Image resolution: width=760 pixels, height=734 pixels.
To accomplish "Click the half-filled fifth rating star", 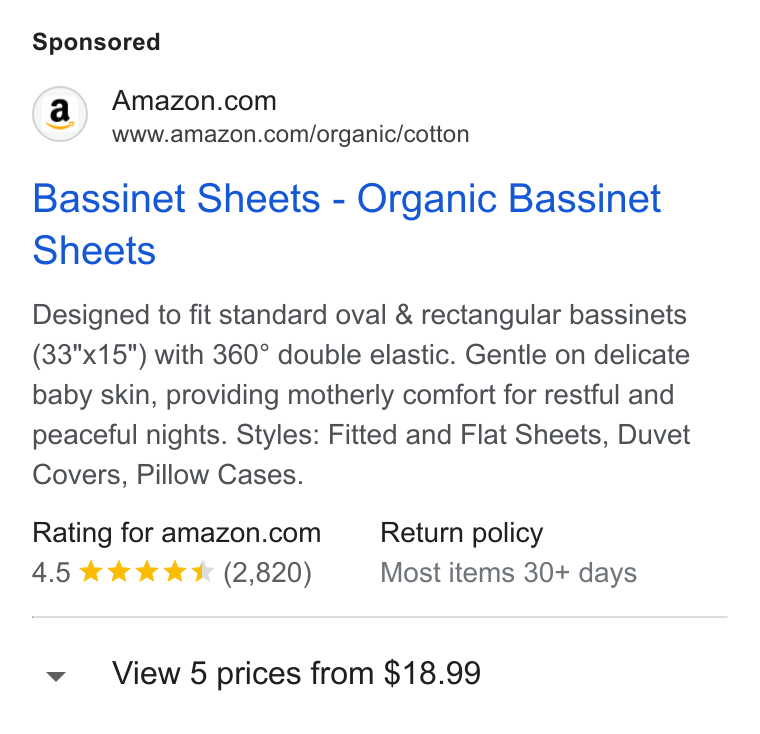I will [202, 572].
